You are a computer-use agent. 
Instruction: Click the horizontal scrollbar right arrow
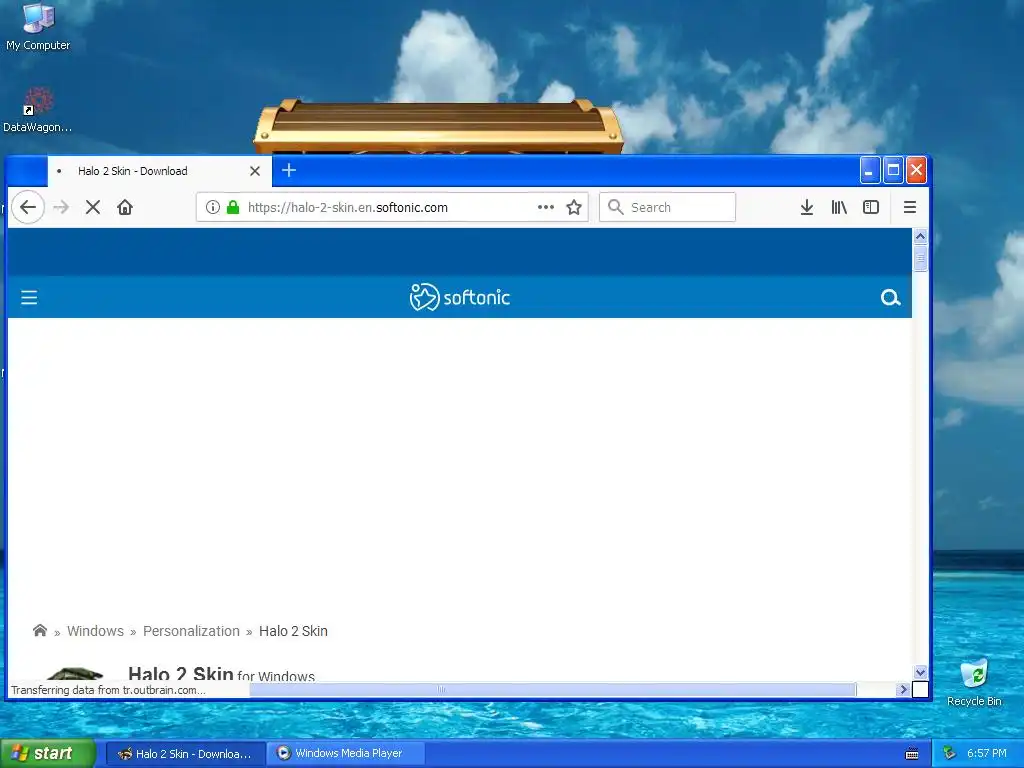[x=903, y=689]
